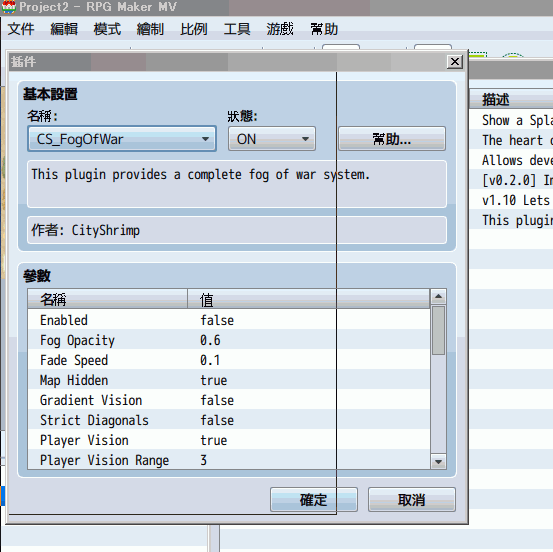553x552 pixels.
Task: Click the 0.1 fade speed value
Action: point(210,360)
